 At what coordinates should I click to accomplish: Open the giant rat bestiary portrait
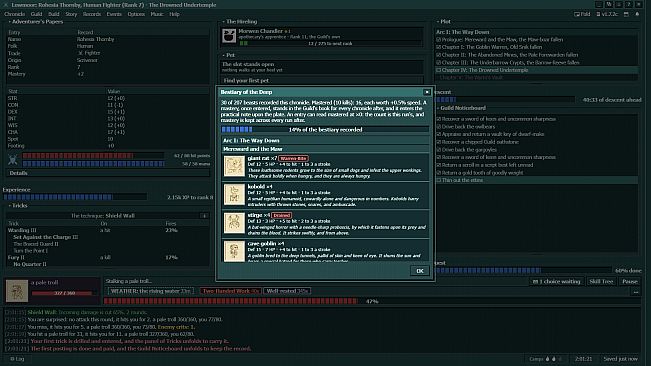234,166
